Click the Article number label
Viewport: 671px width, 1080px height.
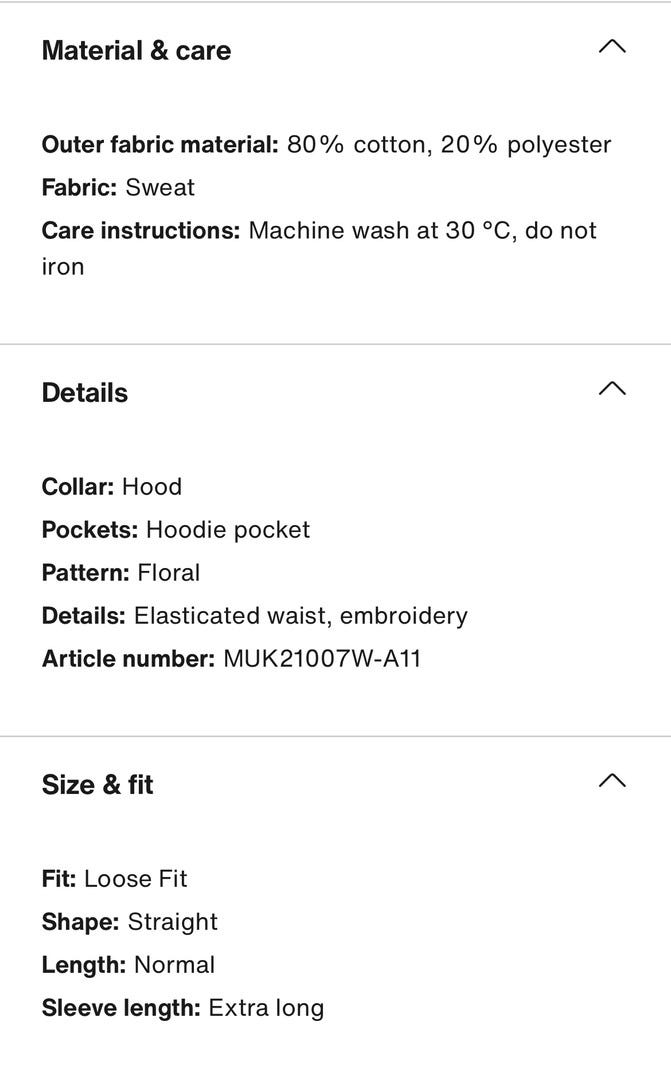pos(128,659)
